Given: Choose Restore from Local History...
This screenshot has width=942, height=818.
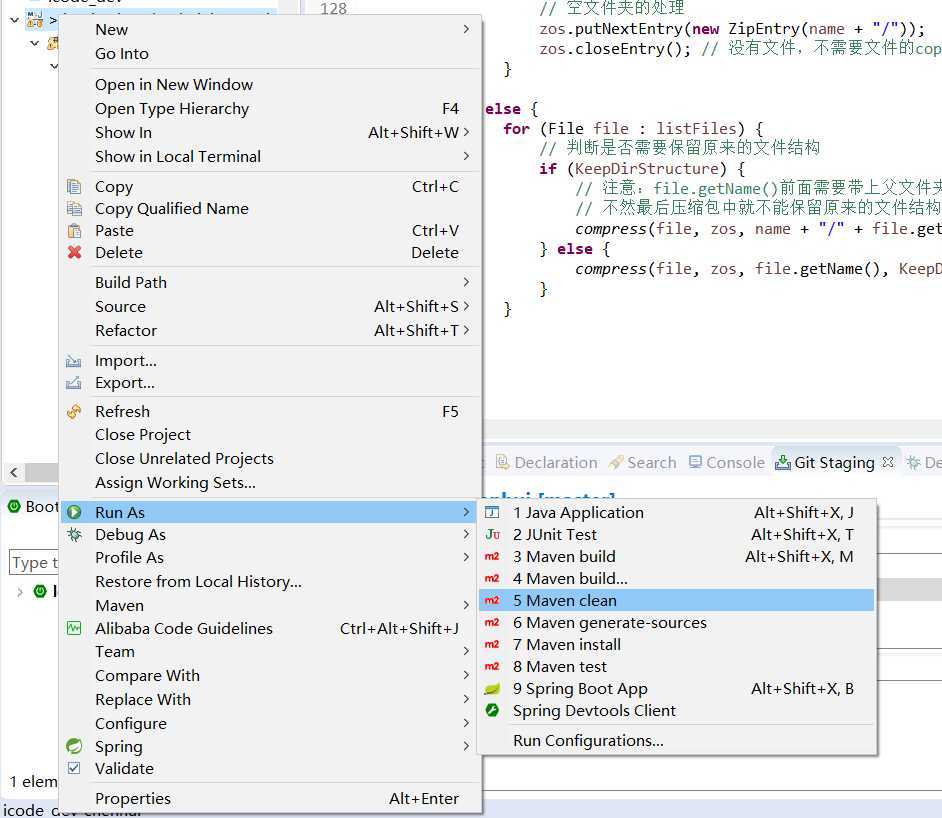Looking at the screenshot, I should 270,581.
